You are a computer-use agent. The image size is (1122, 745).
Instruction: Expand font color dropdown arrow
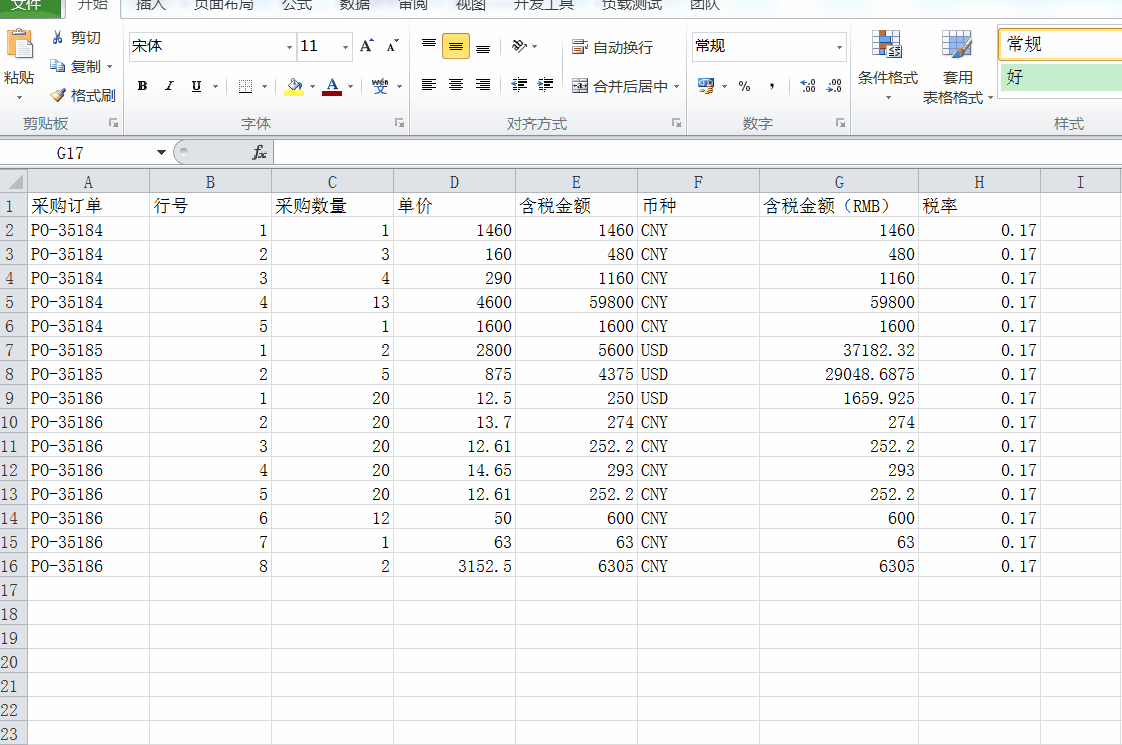point(350,86)
